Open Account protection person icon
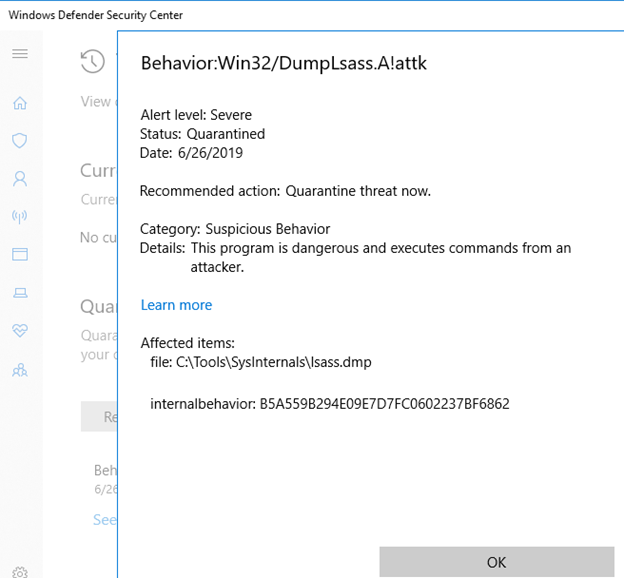The width and height of the screenshot is (624, 578). tap(20, 179)
